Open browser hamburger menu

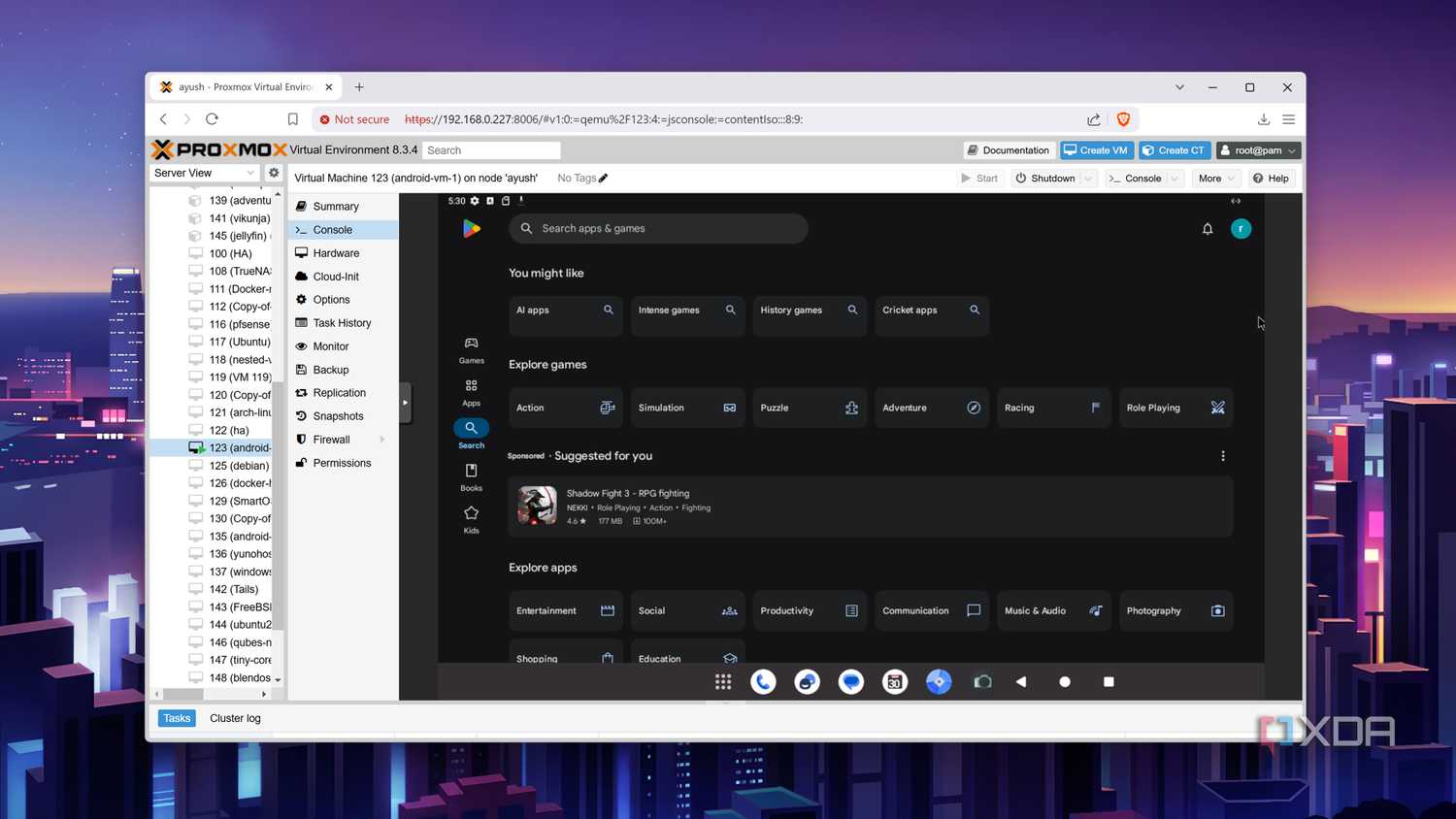pos(1289,119)
